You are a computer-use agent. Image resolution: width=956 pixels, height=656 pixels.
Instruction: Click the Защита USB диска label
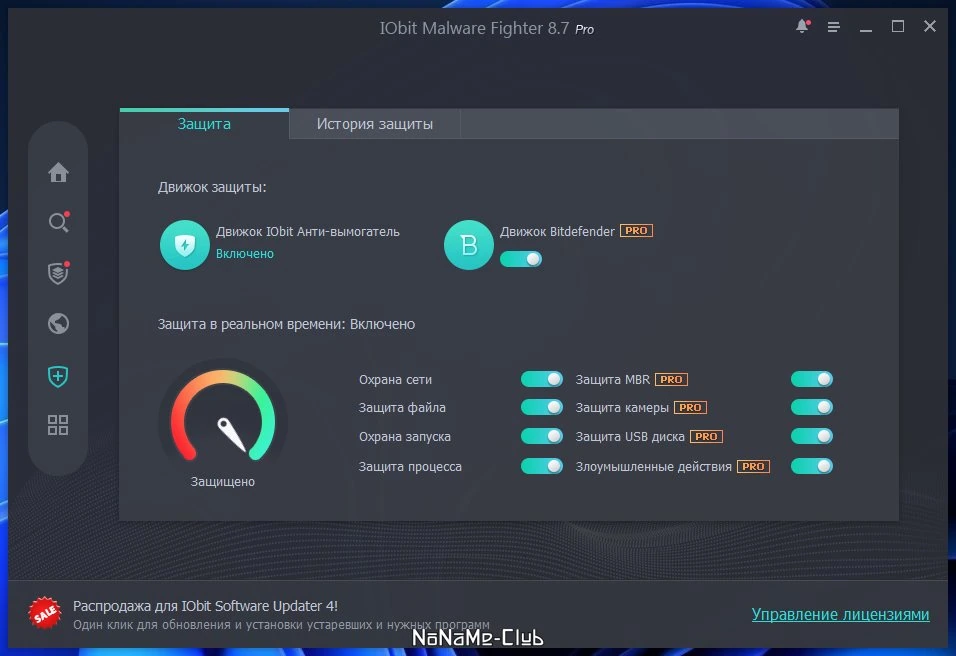(630, 437)
